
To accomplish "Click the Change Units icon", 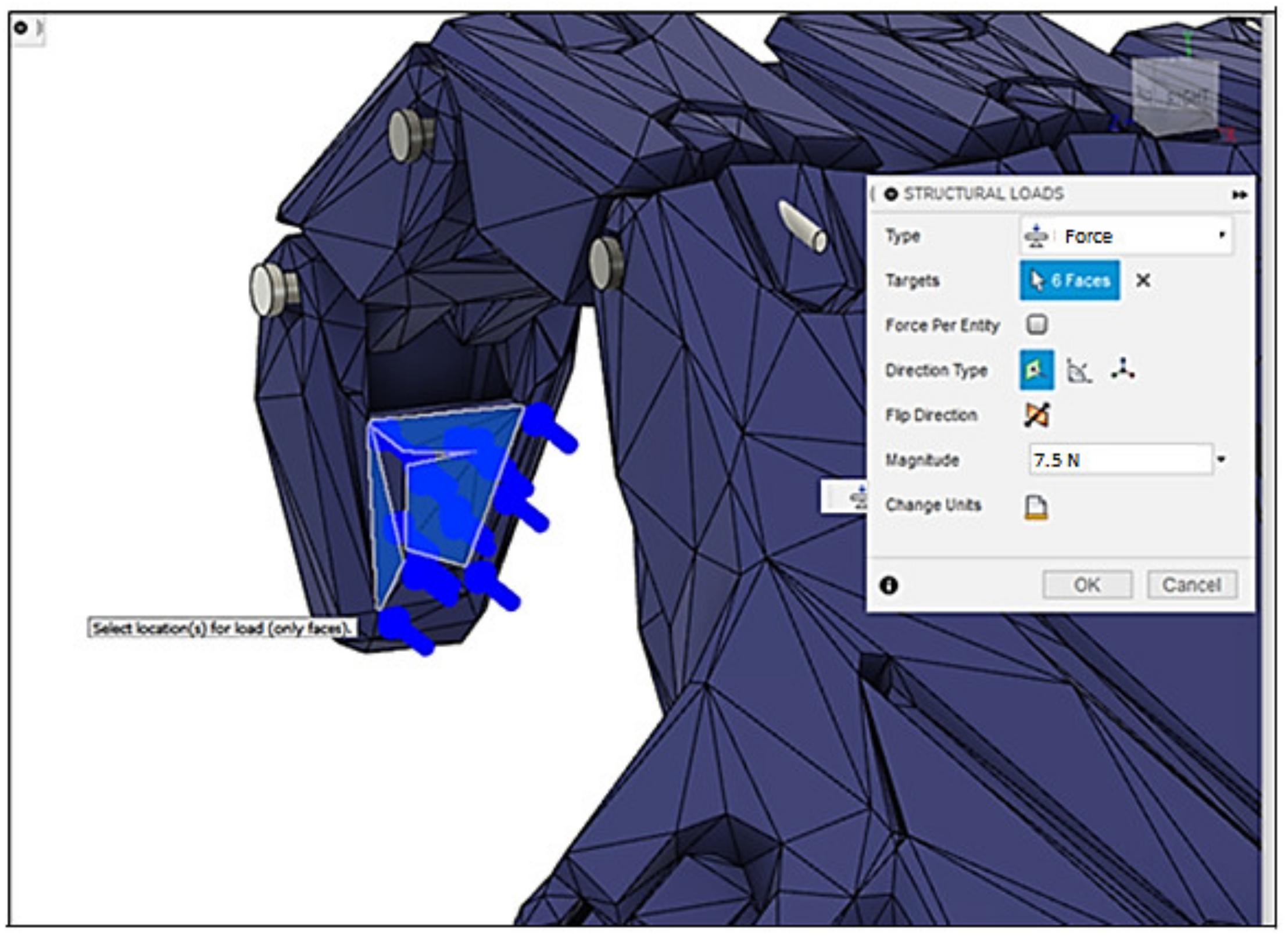I will tap(1036, 507).
